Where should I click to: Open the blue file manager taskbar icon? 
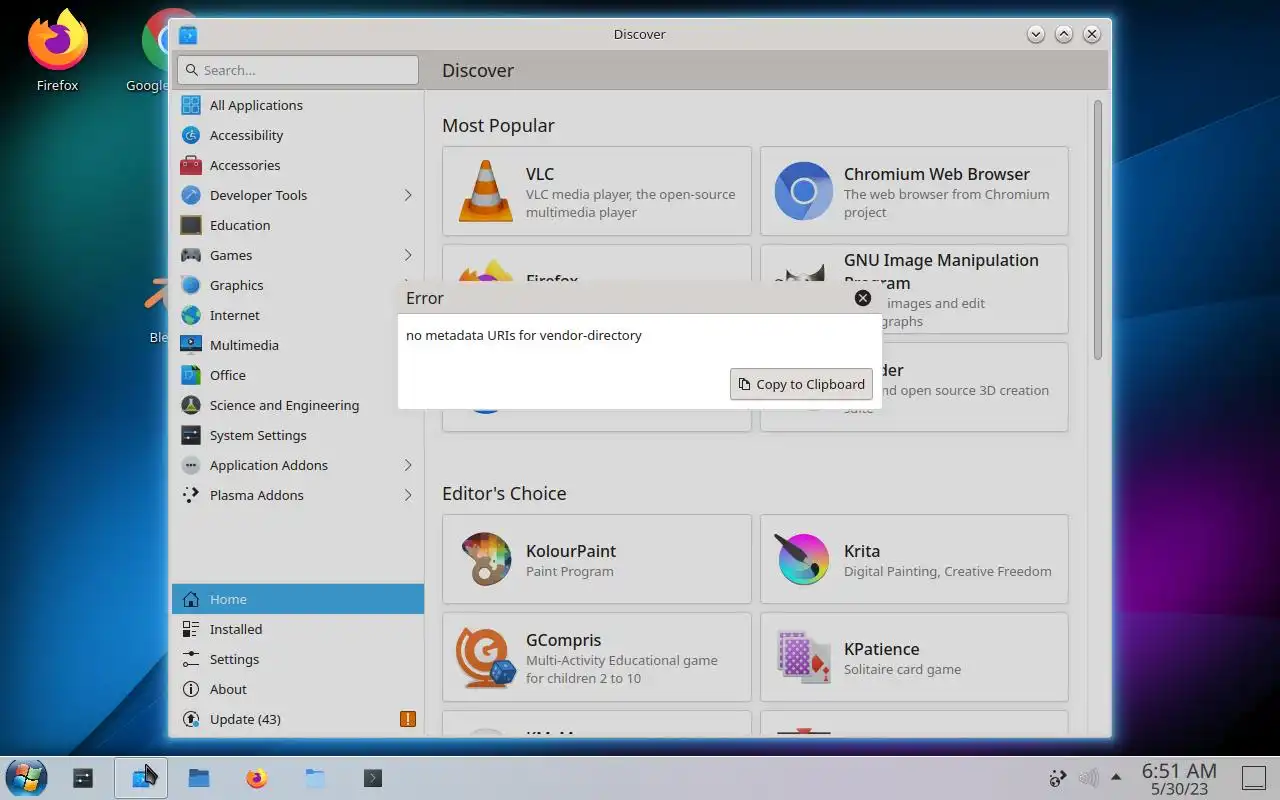(199, 777)
